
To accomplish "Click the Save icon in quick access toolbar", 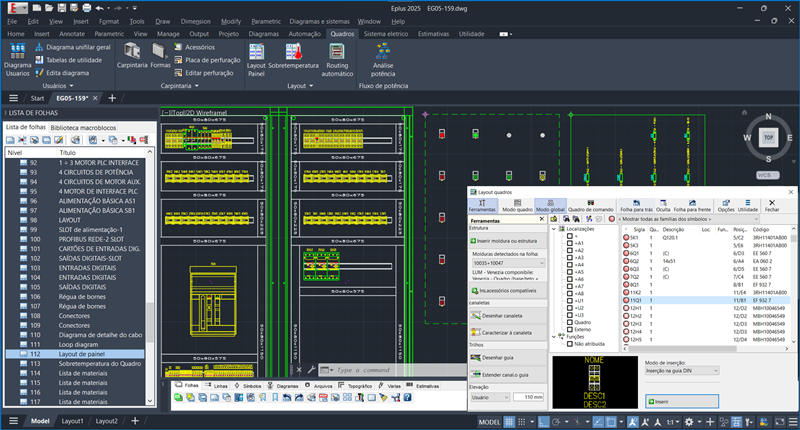I will click(62, 8).
